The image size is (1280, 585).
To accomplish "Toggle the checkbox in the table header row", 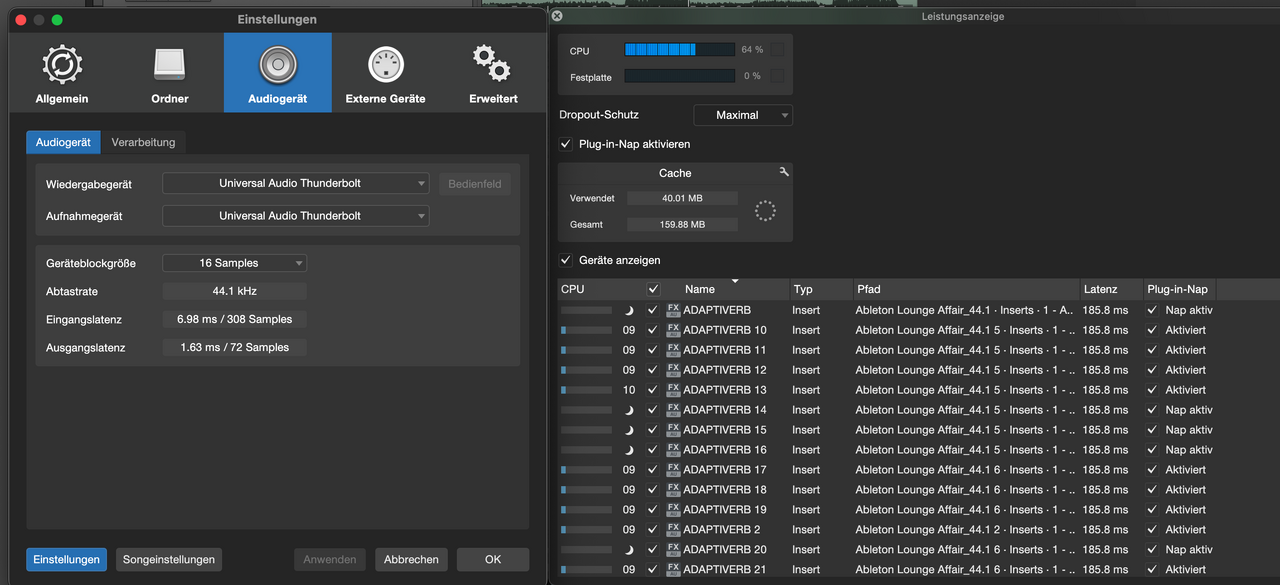I will click(x=653, y=289).
